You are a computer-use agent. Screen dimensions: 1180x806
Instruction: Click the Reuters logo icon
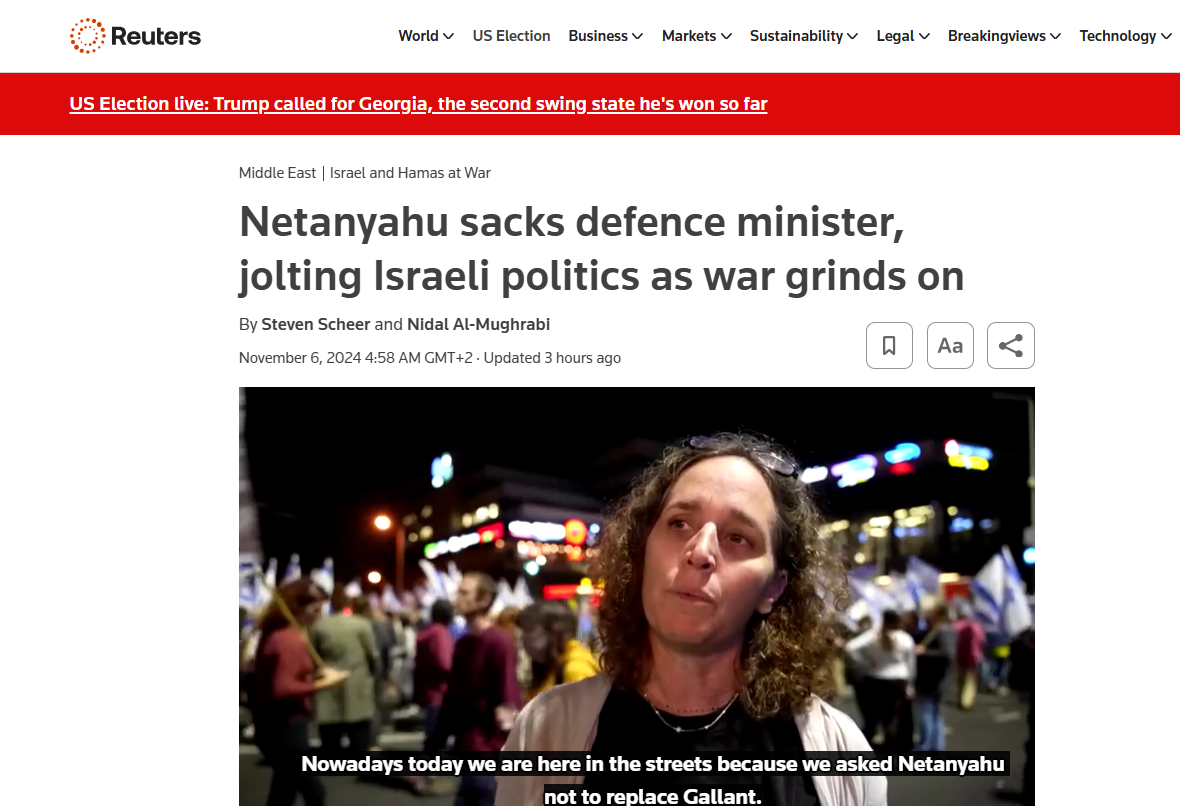tap(87, 36)
